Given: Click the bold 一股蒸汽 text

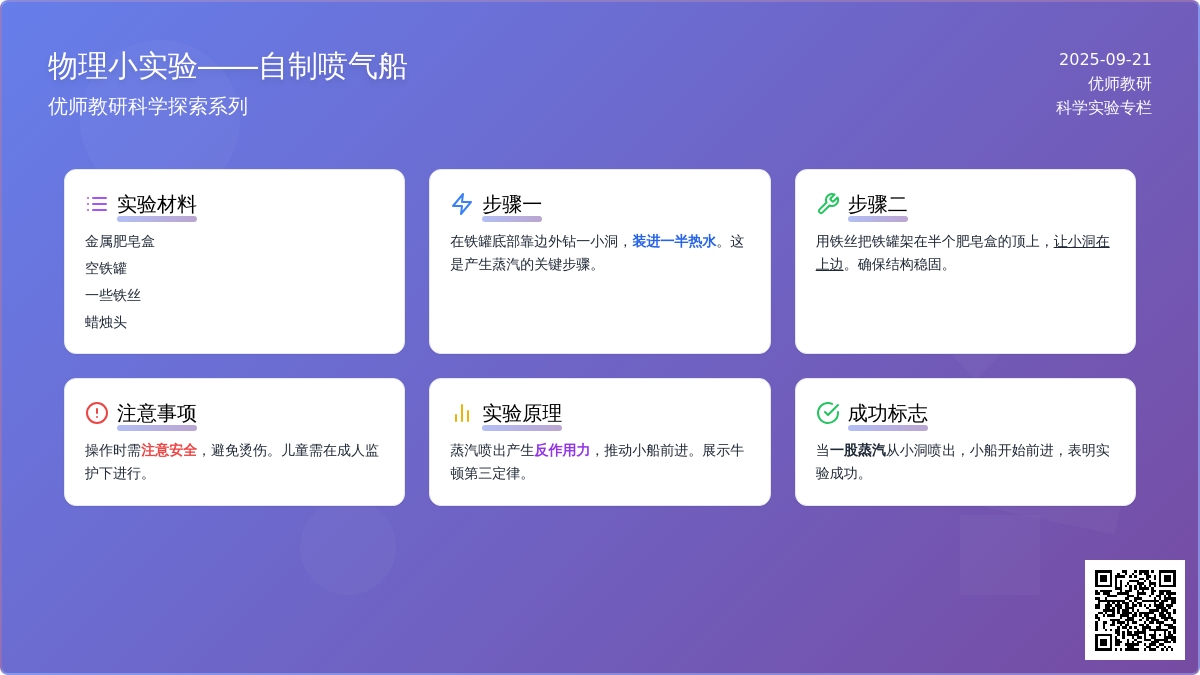Looking at the screenshot, I should click(857, 450).
